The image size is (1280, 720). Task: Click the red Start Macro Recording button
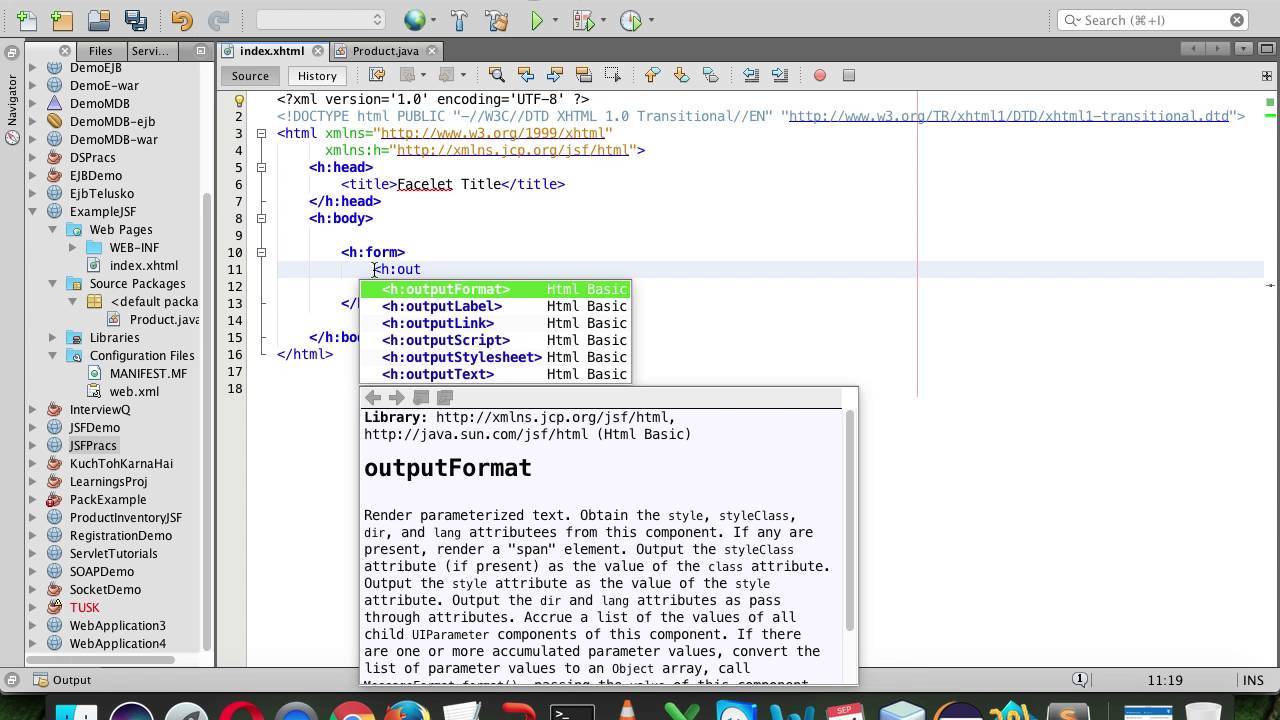[820, 75]
